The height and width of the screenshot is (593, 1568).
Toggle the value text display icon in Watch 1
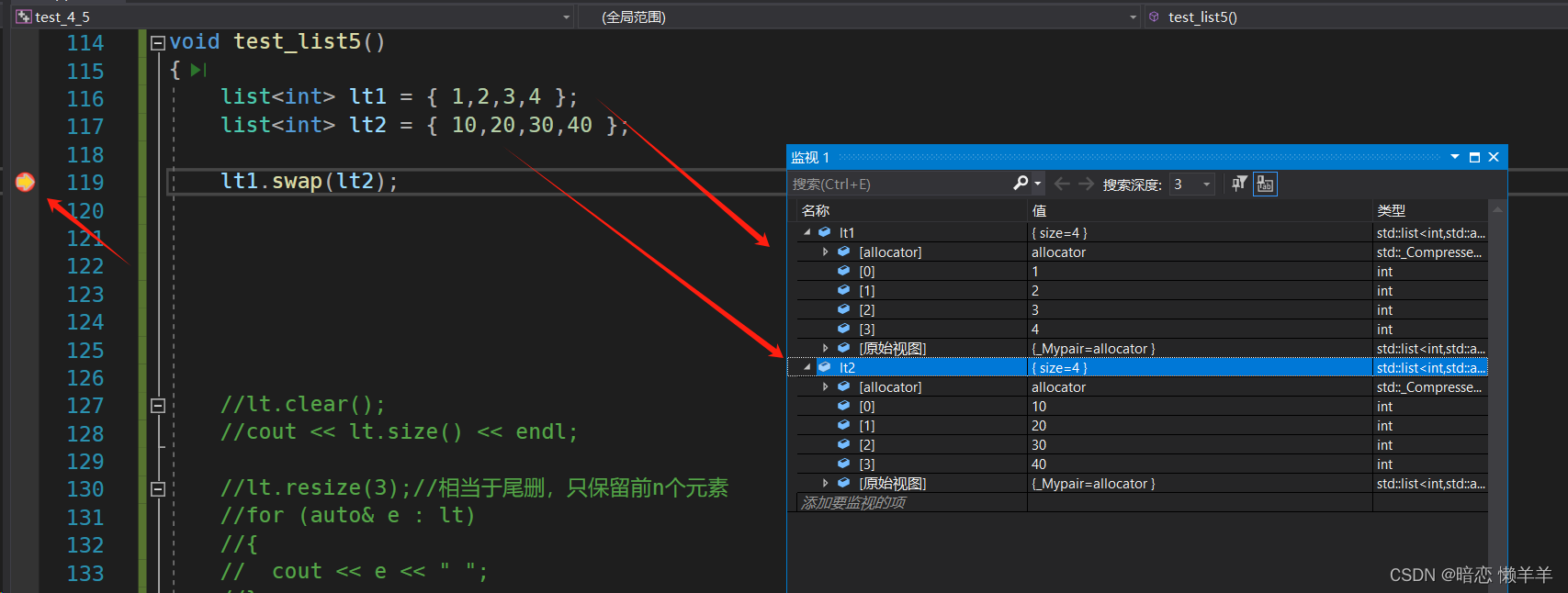coord(1265,184)
